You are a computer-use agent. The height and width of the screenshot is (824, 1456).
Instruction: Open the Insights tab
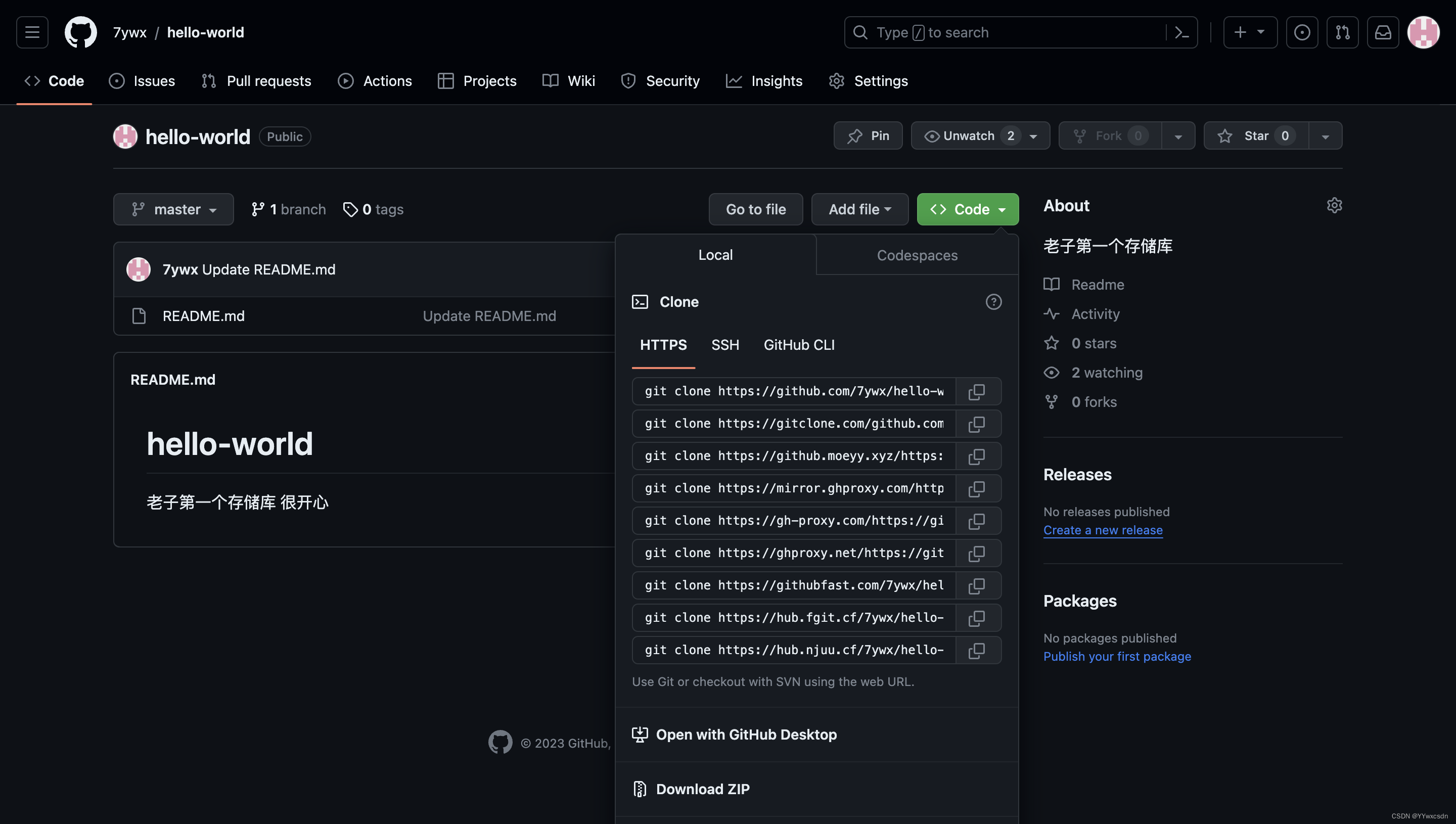point(764,81)
